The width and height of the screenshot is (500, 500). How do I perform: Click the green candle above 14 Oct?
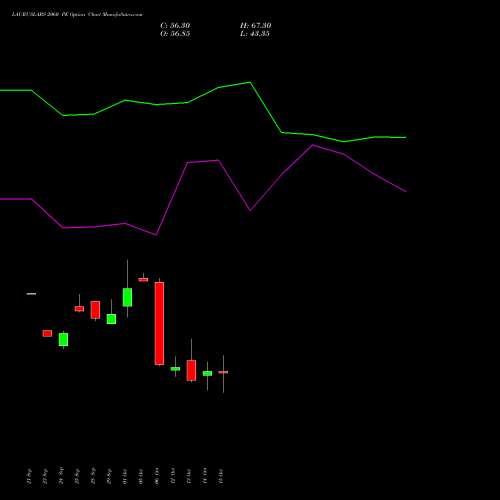[207, 373]
